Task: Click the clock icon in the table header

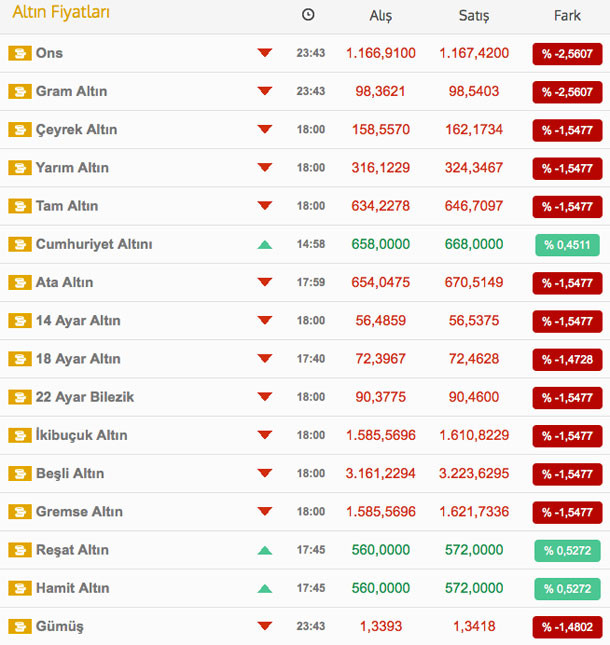Action: pos(308,15)
